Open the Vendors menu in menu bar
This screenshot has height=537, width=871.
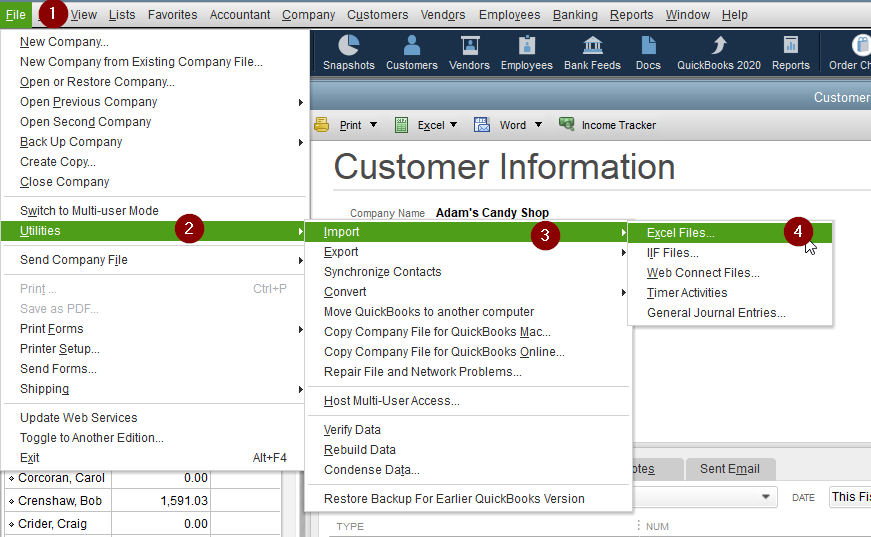[443, 15]
